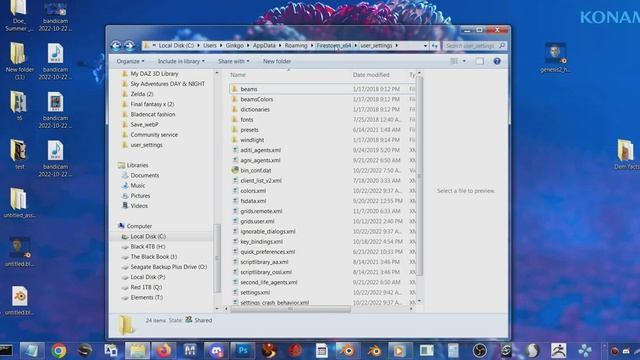Select Computer in navigation pane
Image resolution: width=640 pixels, height=360 pixels.
point(139,226)
